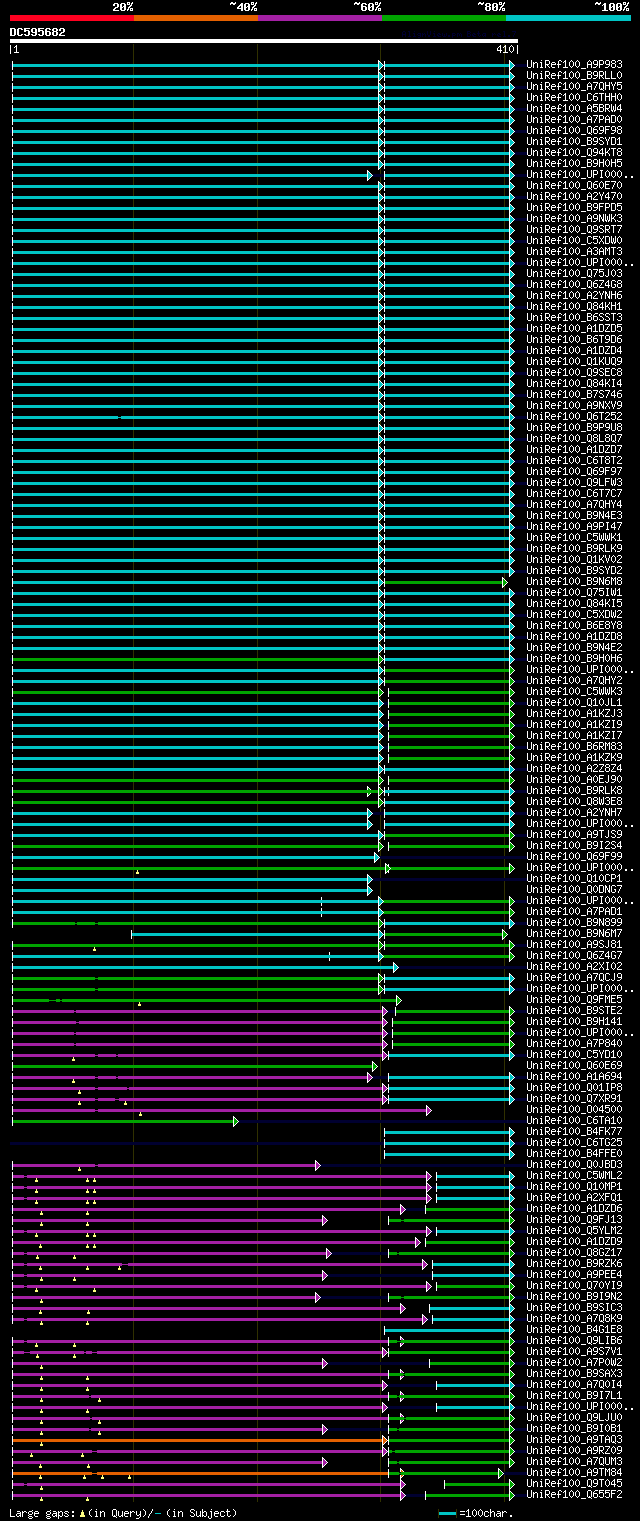Select the UniRef100_Q1KUQ9 label
Viewport: 640px width, 1521px height.
point(576,361)
